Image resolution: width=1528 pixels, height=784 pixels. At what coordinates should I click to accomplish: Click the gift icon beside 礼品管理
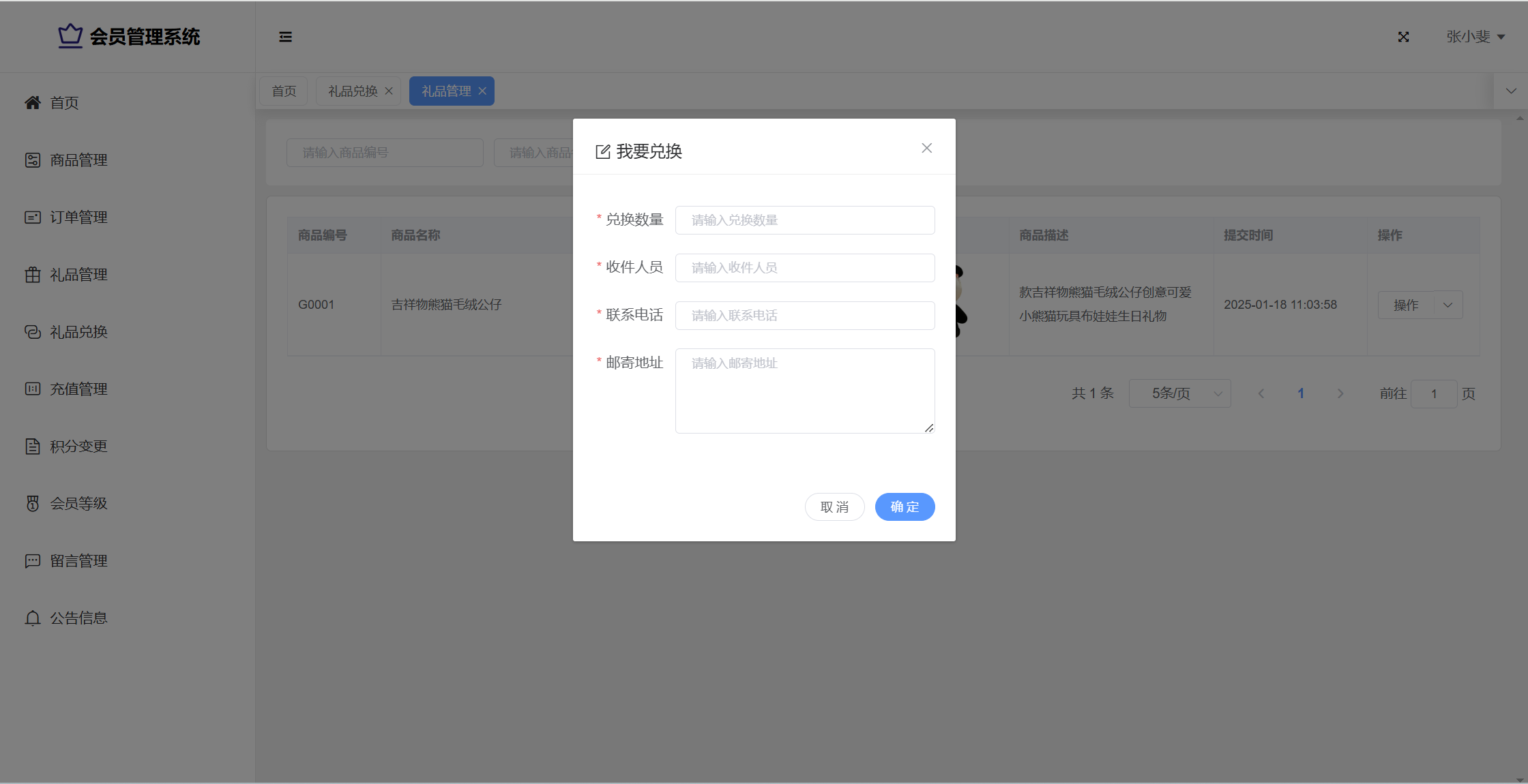tap(32, 275)
